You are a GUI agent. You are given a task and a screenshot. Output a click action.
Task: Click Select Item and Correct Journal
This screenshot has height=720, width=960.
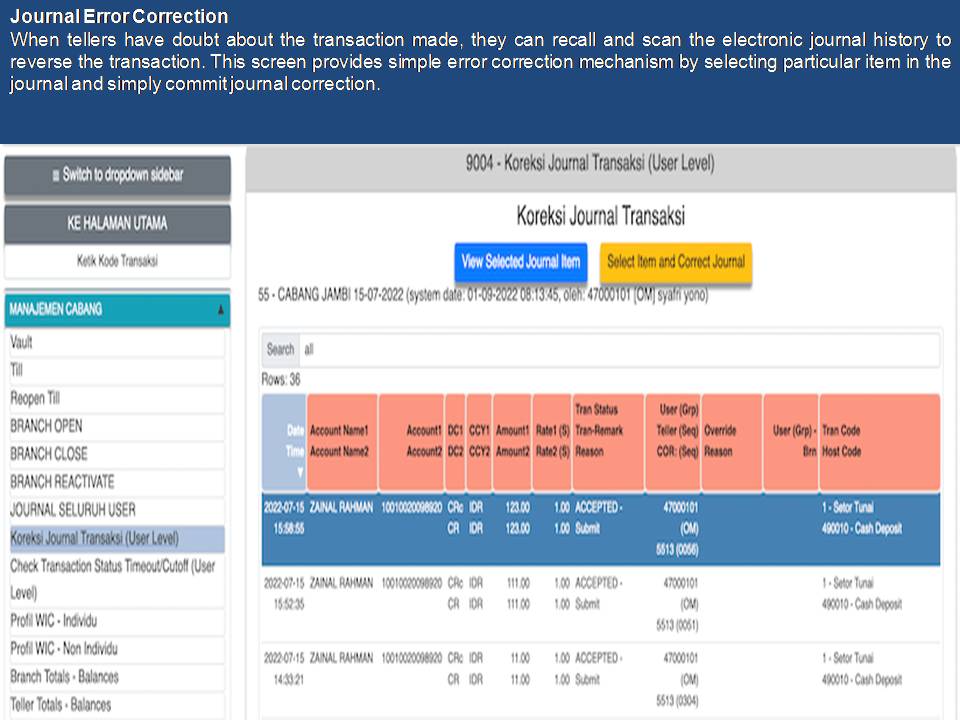point(676,262)
